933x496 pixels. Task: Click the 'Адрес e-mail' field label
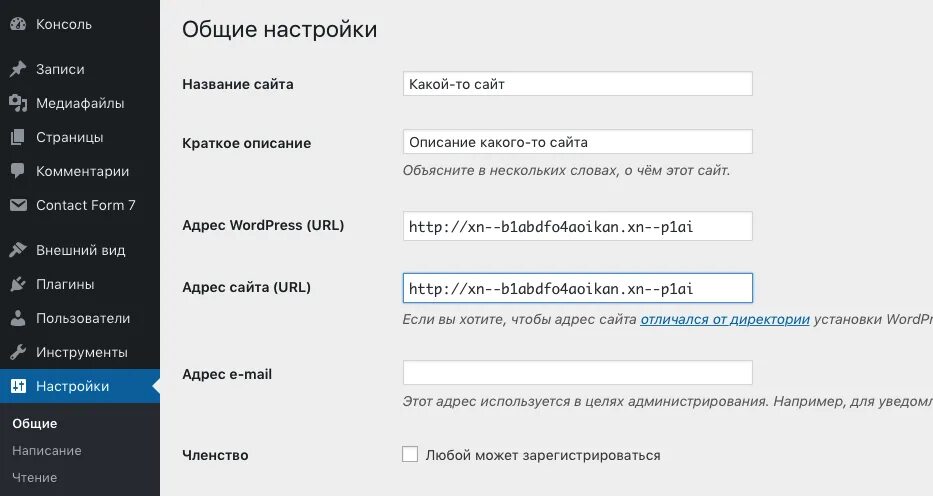(x=227, y=374)
